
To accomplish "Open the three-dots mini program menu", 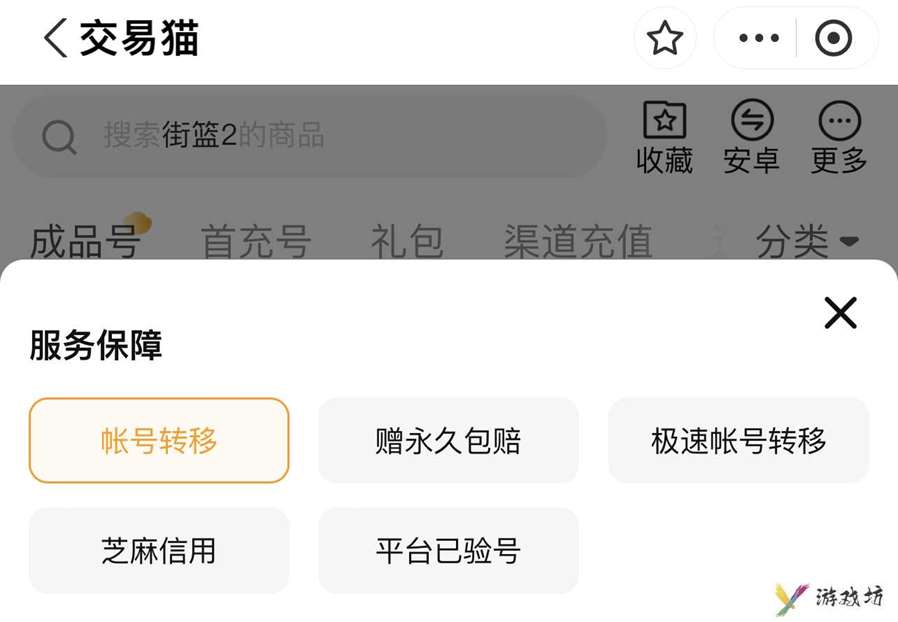I will pyautogui.click(x=759, y=38).
